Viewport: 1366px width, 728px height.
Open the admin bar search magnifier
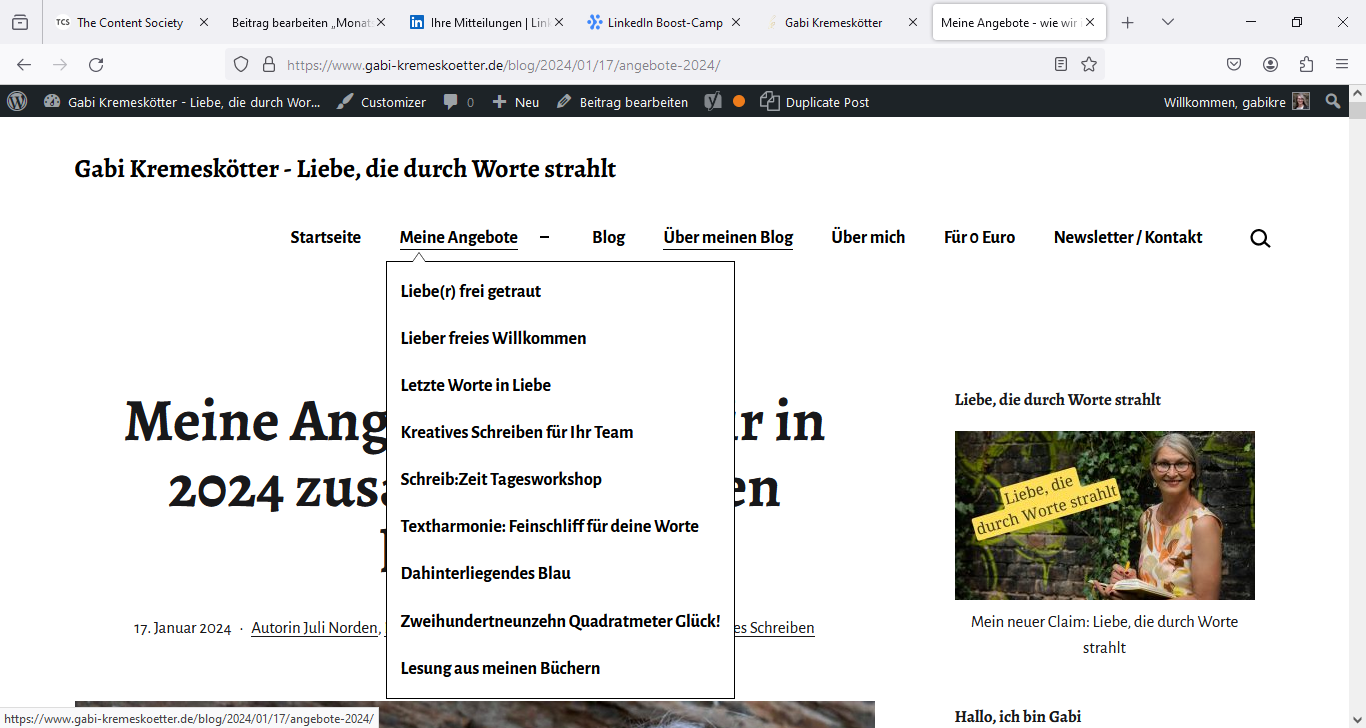(x=1332, y=101)
